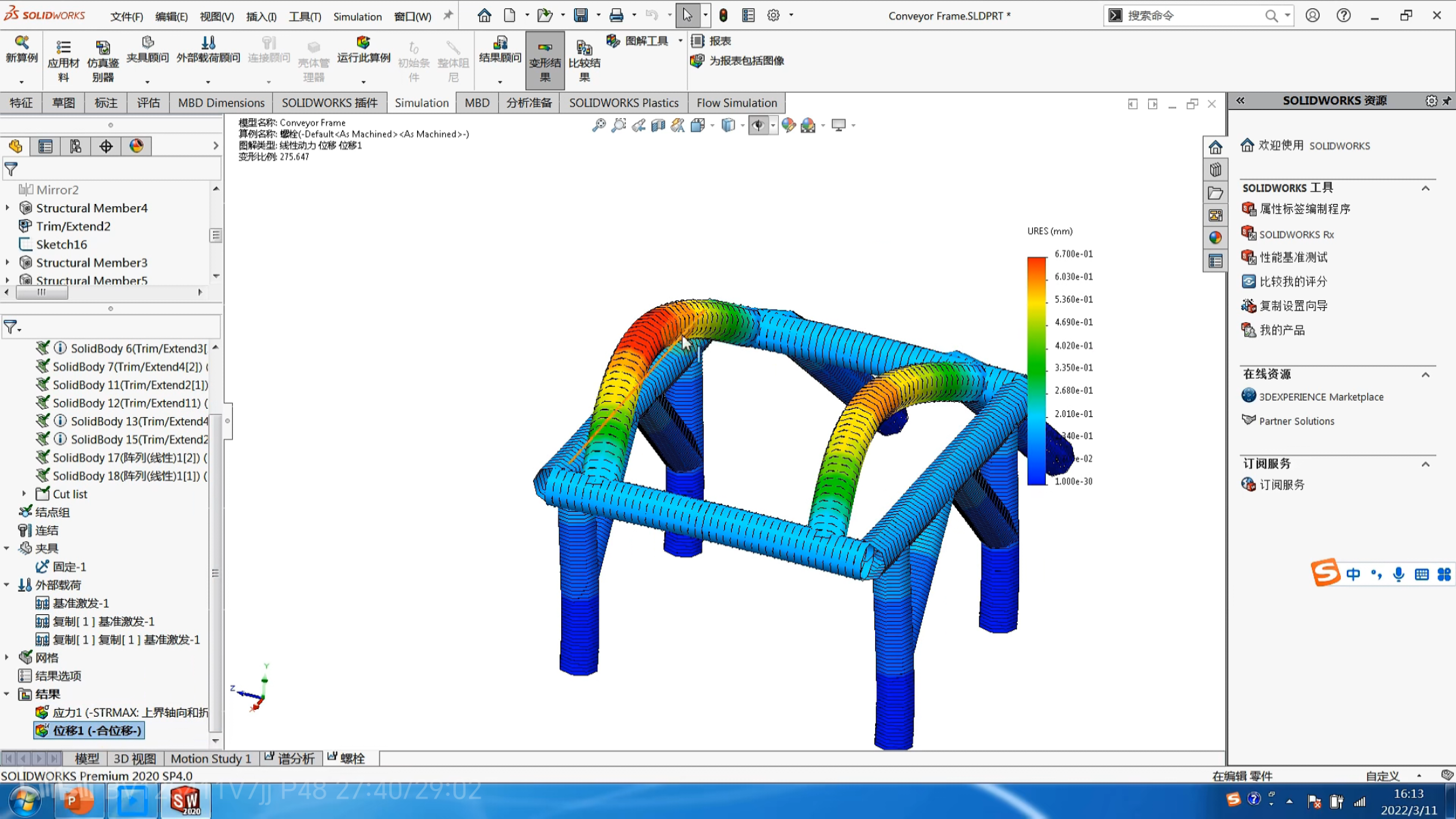
Task: Collapse the SOLIDWORKS 工具 section
Action: 1425,188
